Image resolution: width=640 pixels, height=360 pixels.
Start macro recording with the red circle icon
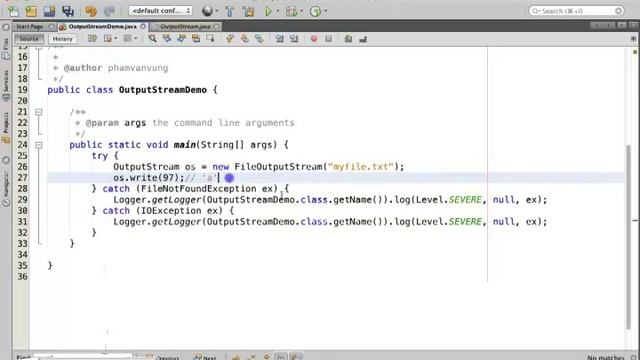coord(314,39)
